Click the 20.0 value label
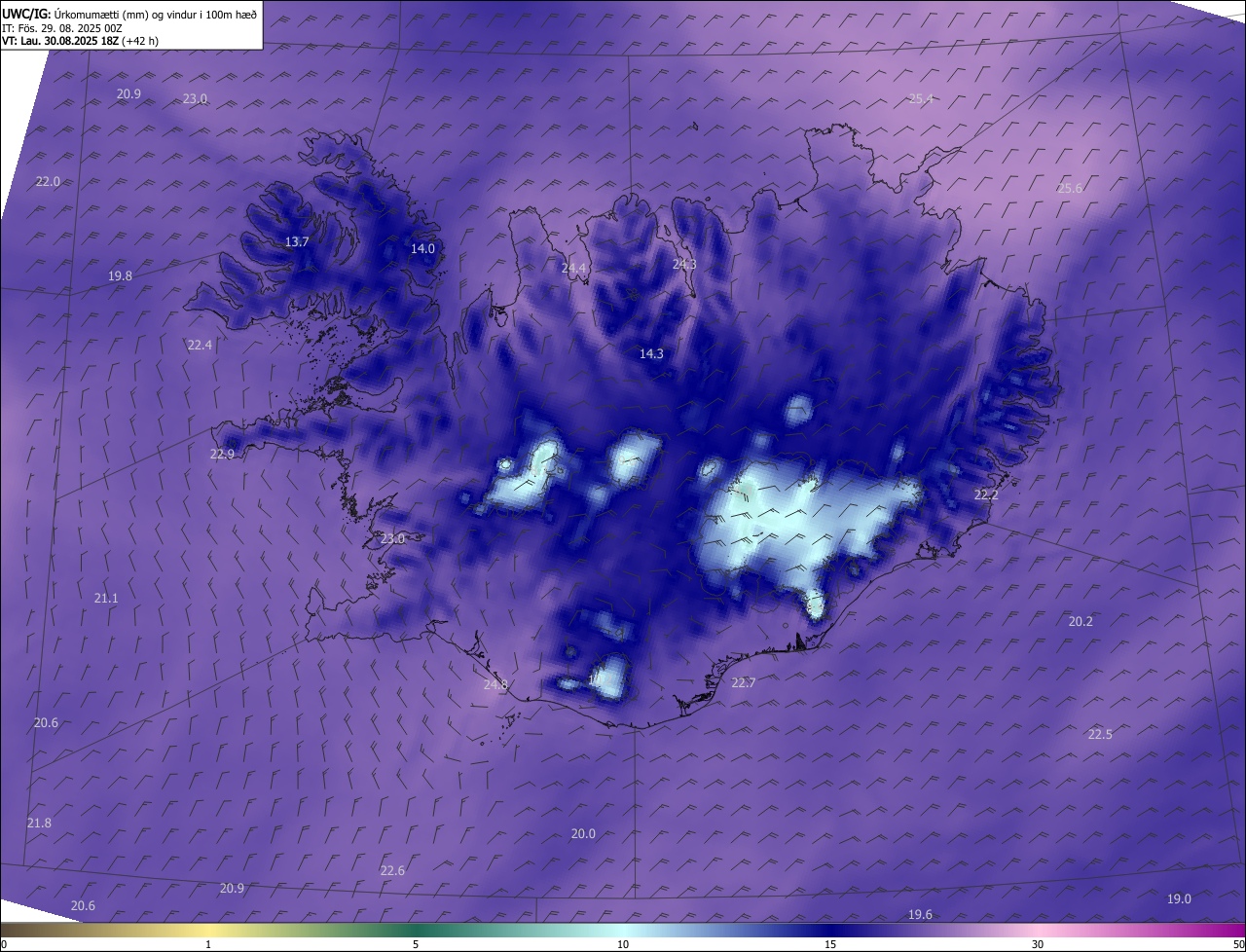This screenshot has width=1246, height=952. 583,834
